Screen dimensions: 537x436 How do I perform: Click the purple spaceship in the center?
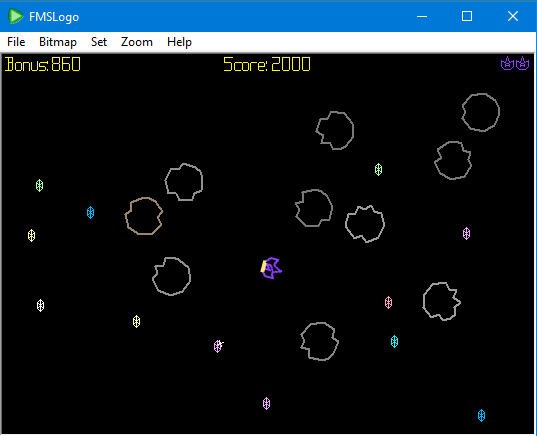tap(271, 268)
